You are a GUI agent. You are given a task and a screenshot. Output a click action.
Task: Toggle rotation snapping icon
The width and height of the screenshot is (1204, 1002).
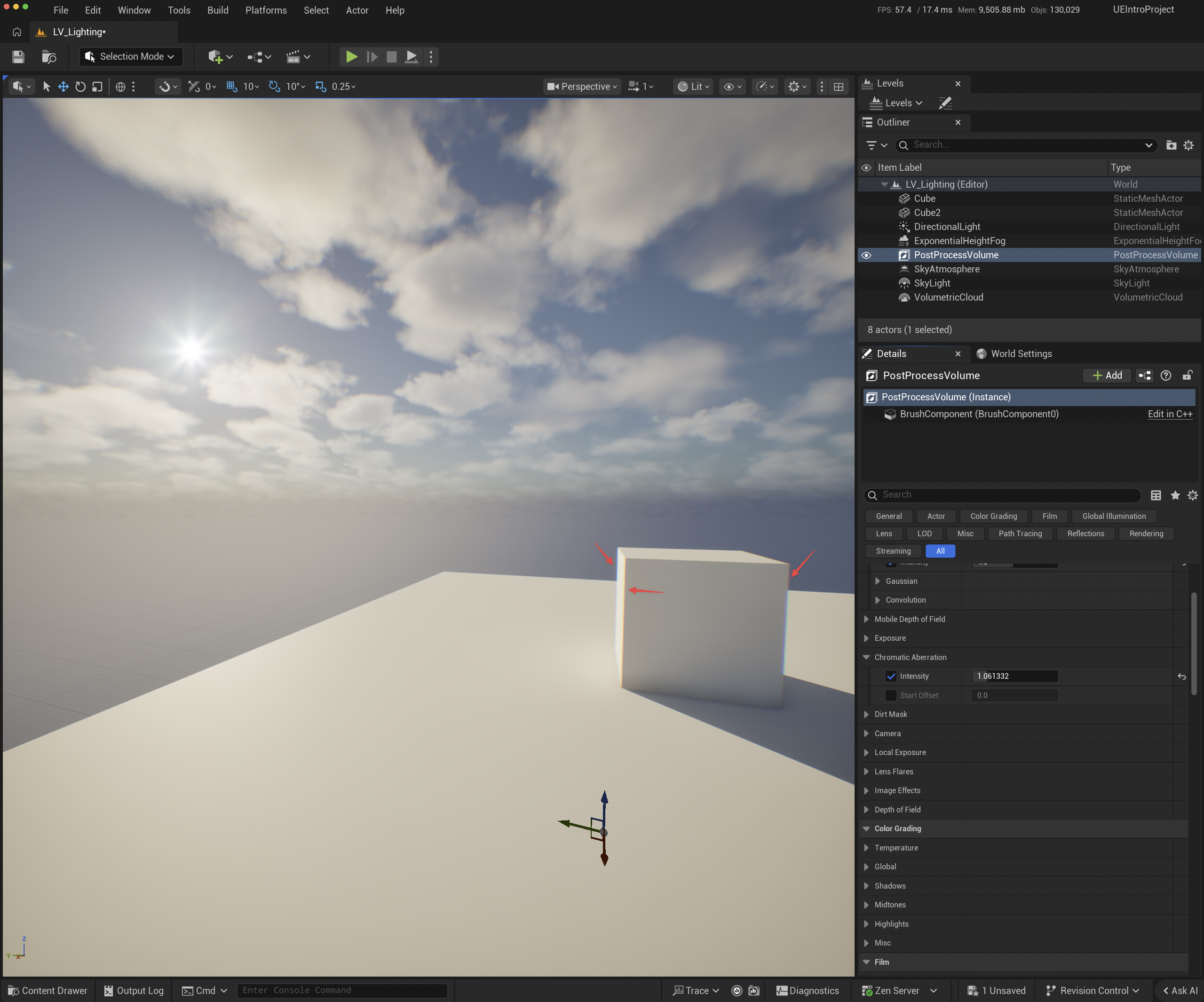point(275,87)
